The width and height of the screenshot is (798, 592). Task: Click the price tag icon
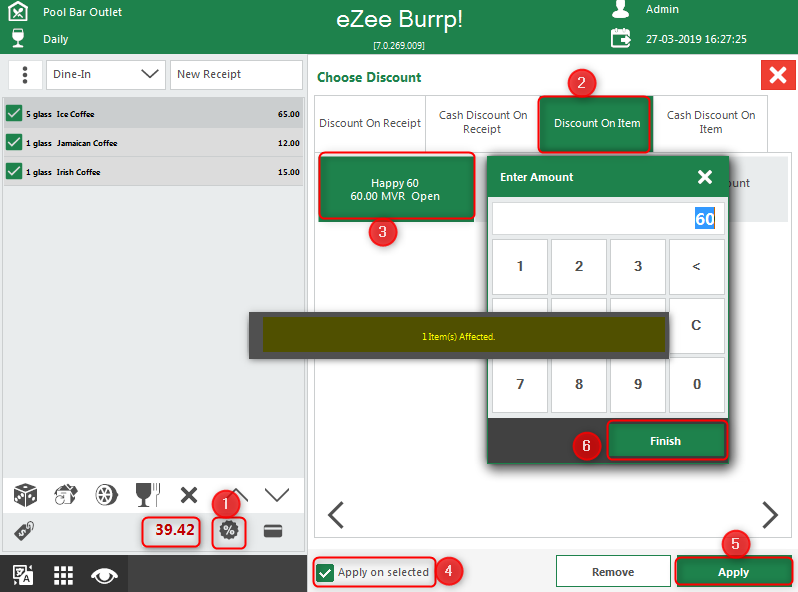[x=24, y=531]
